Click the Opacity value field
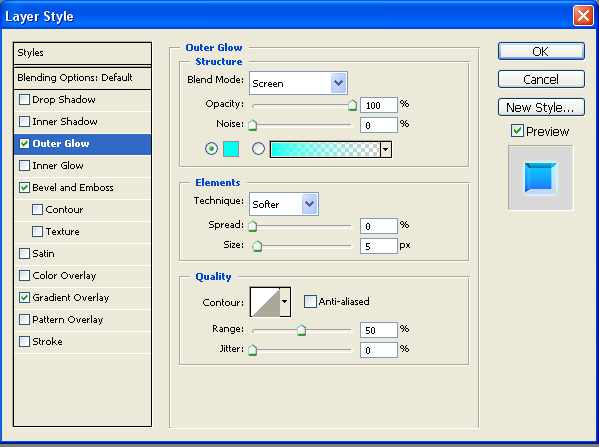 point(379,105)
